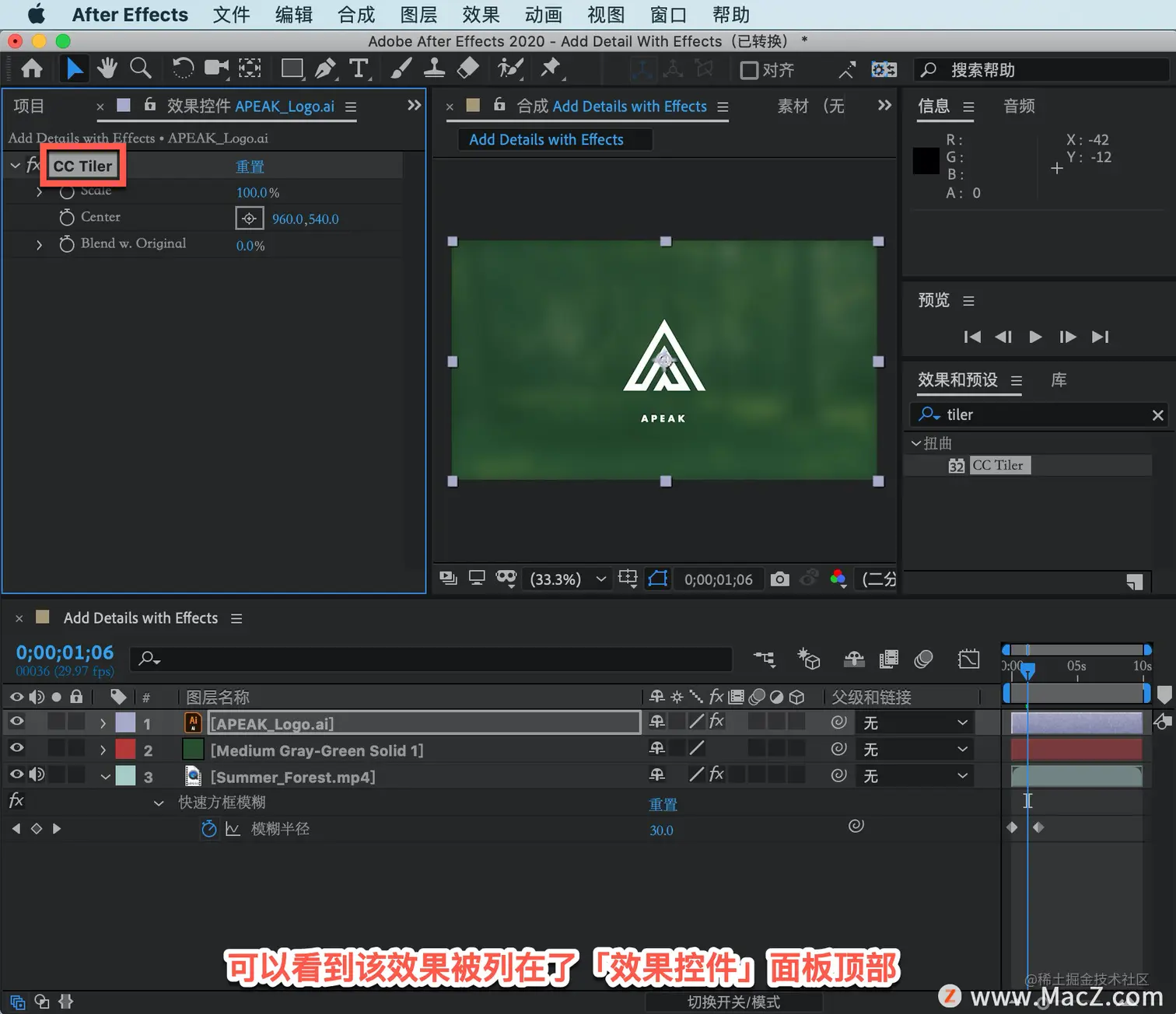Toggle the shy layers icon in timeline
The width and height of the screenshot is (1176, 1014).
854,659
